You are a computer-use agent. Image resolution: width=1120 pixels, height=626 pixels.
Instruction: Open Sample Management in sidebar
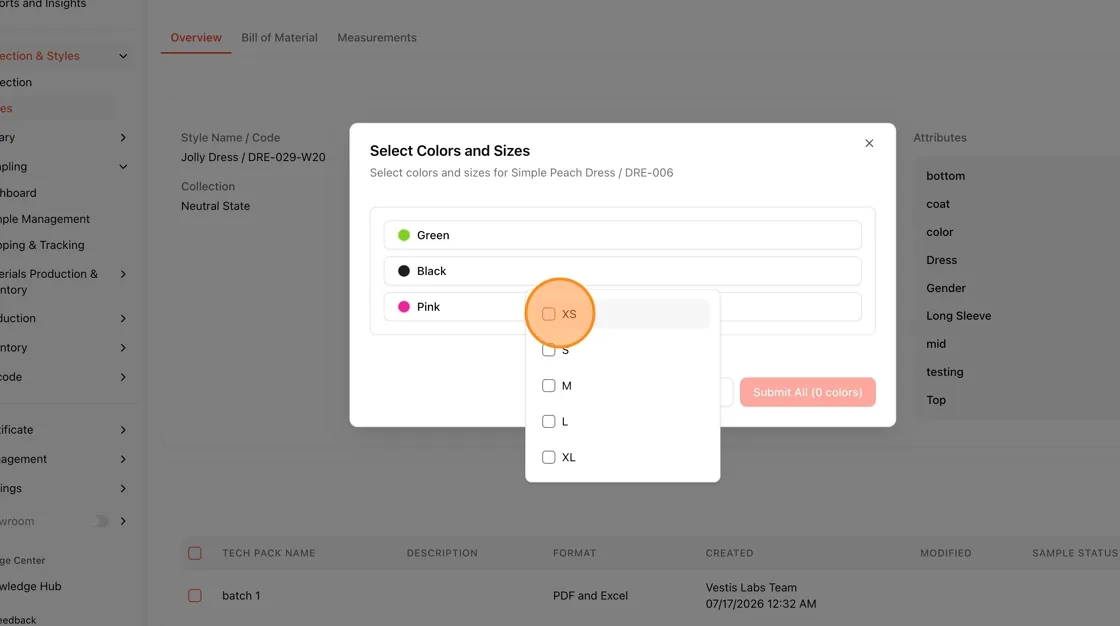coord(44,219)
